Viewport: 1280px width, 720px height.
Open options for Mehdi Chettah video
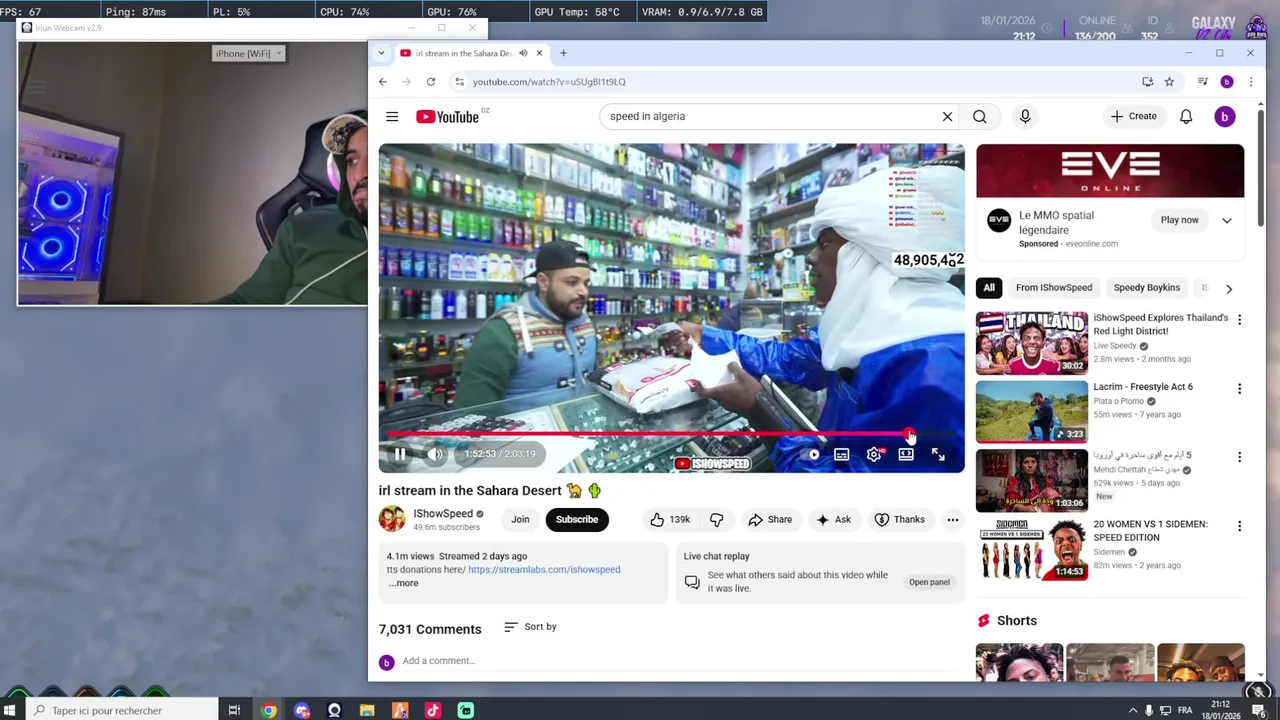(x=1239, y=457)
